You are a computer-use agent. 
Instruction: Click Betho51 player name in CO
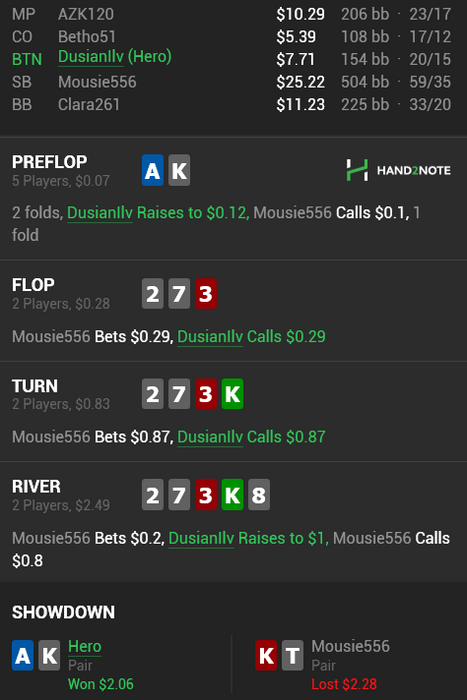pyautogui.click(x=87, y=37)
